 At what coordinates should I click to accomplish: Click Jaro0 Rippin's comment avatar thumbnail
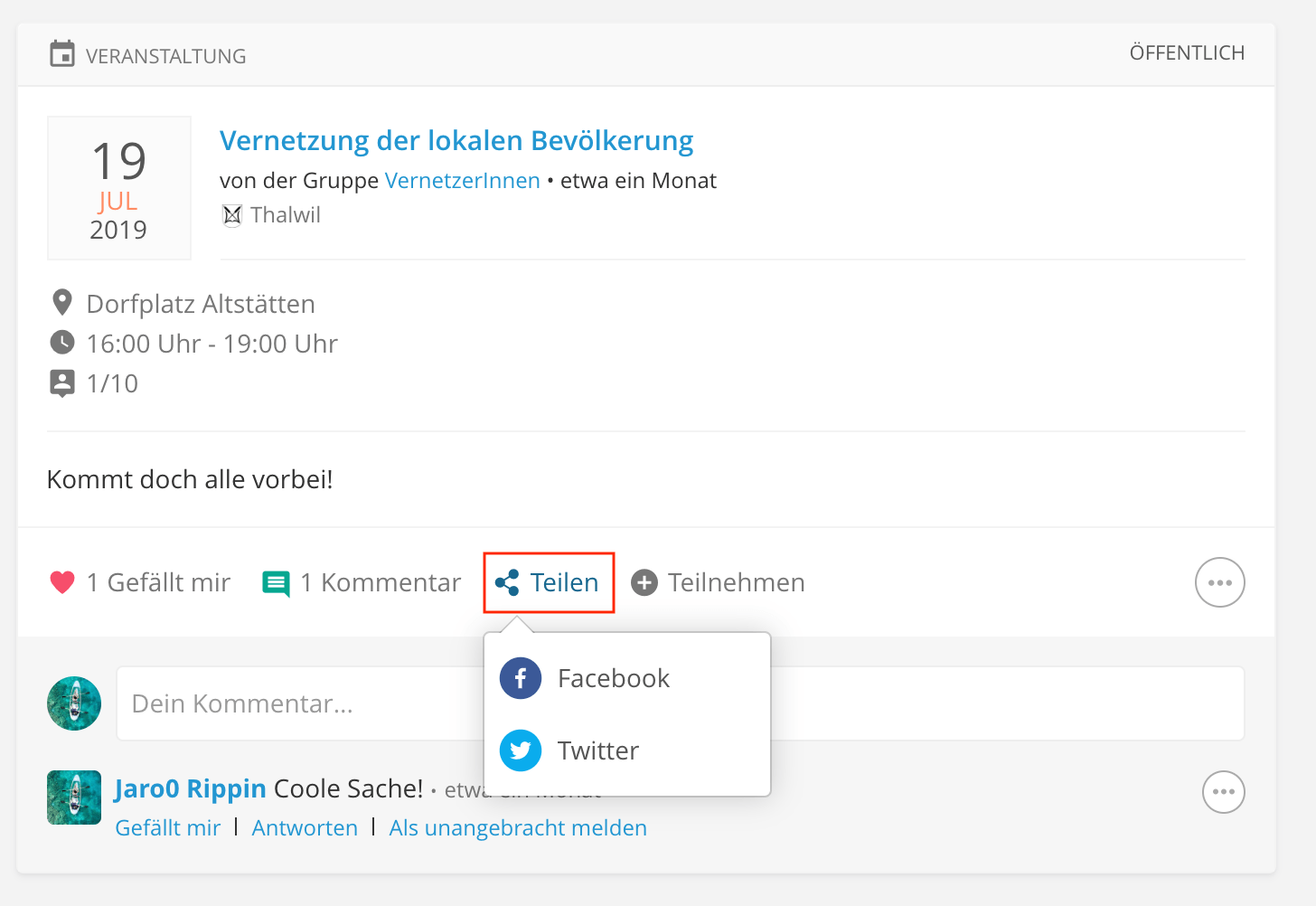[74, 797]
